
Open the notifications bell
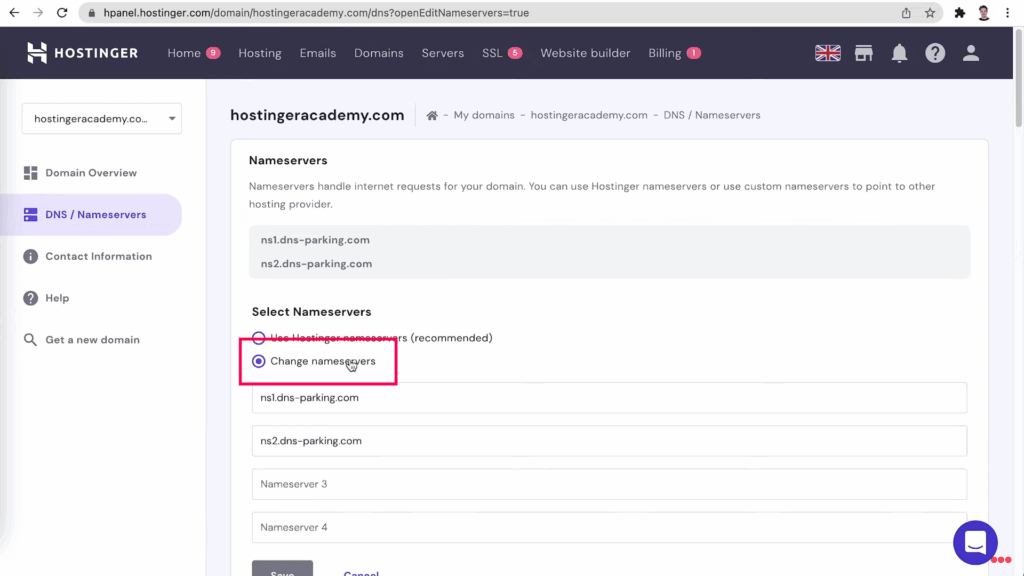pyautogui.click(x=899, y=53)
